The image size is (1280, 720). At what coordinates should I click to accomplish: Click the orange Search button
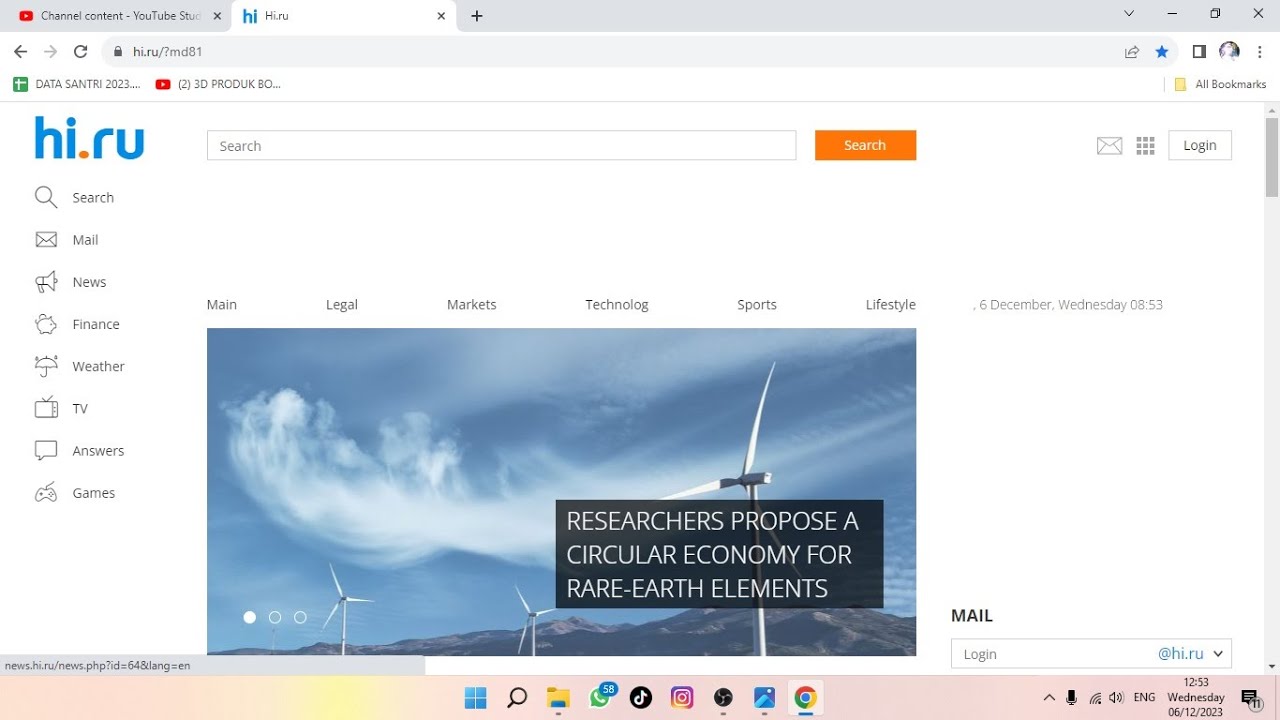click(x=865, y=145)
